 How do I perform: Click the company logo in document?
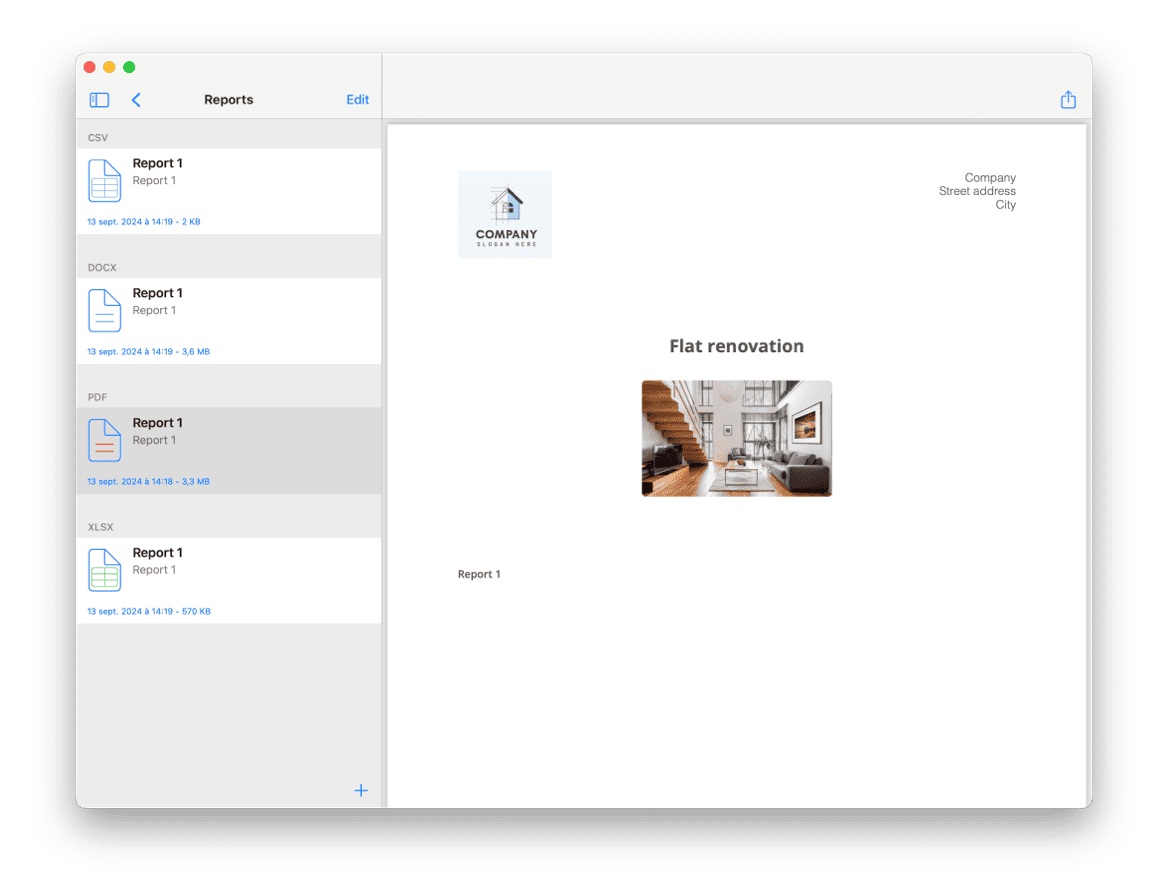(x=505, y=214)
